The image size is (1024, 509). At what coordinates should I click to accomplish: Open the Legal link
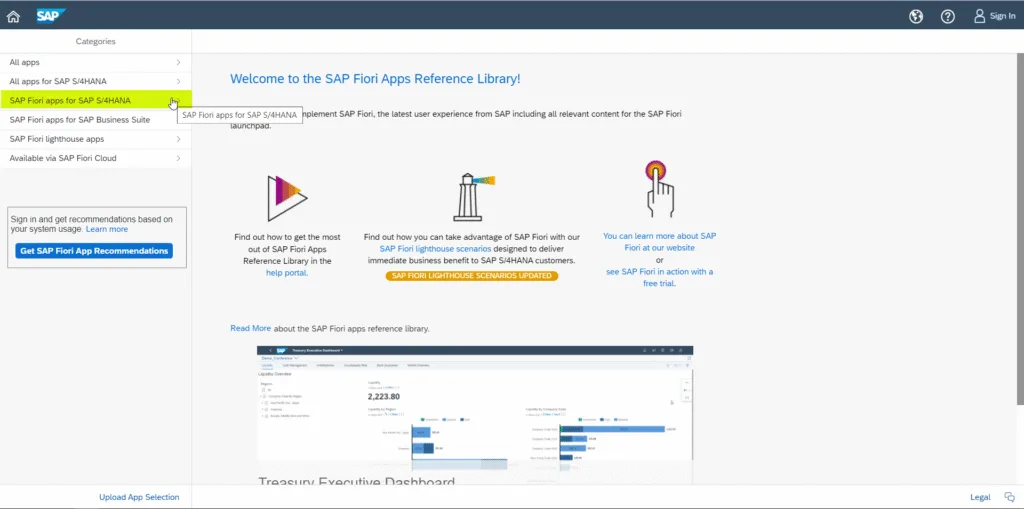tap(980, 497)
